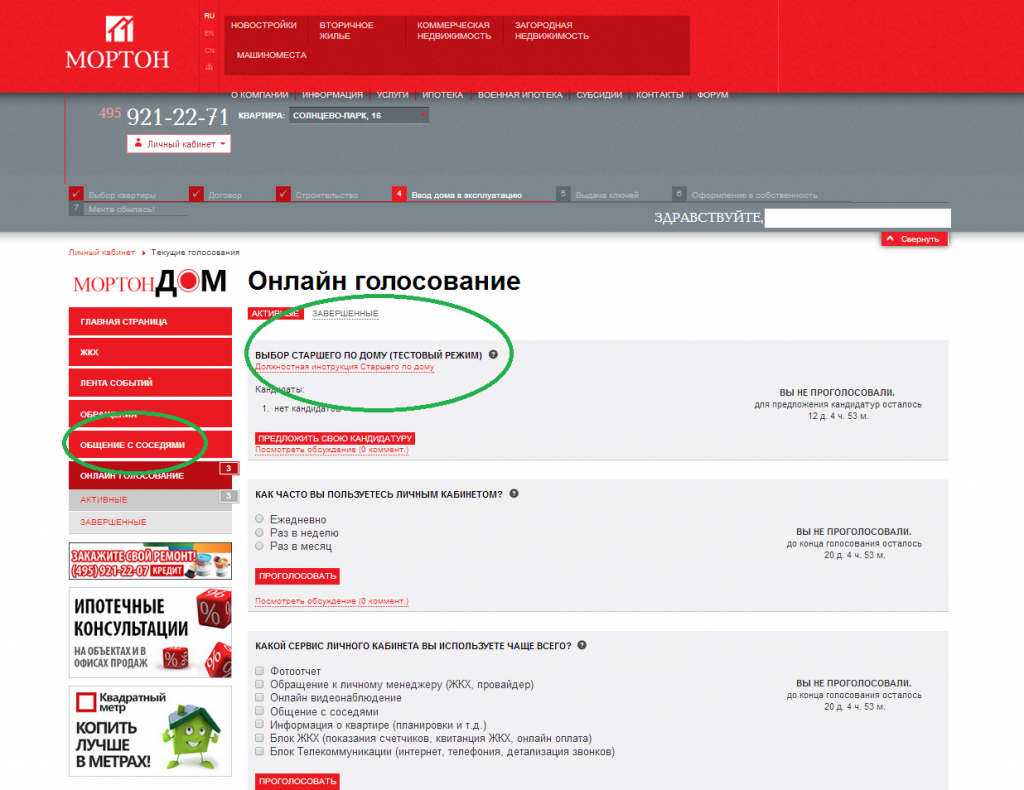The width and height of the screenshot is (1024, 790).
Task: Go to the Ипотека page
Action: click(x=442, y=95)
